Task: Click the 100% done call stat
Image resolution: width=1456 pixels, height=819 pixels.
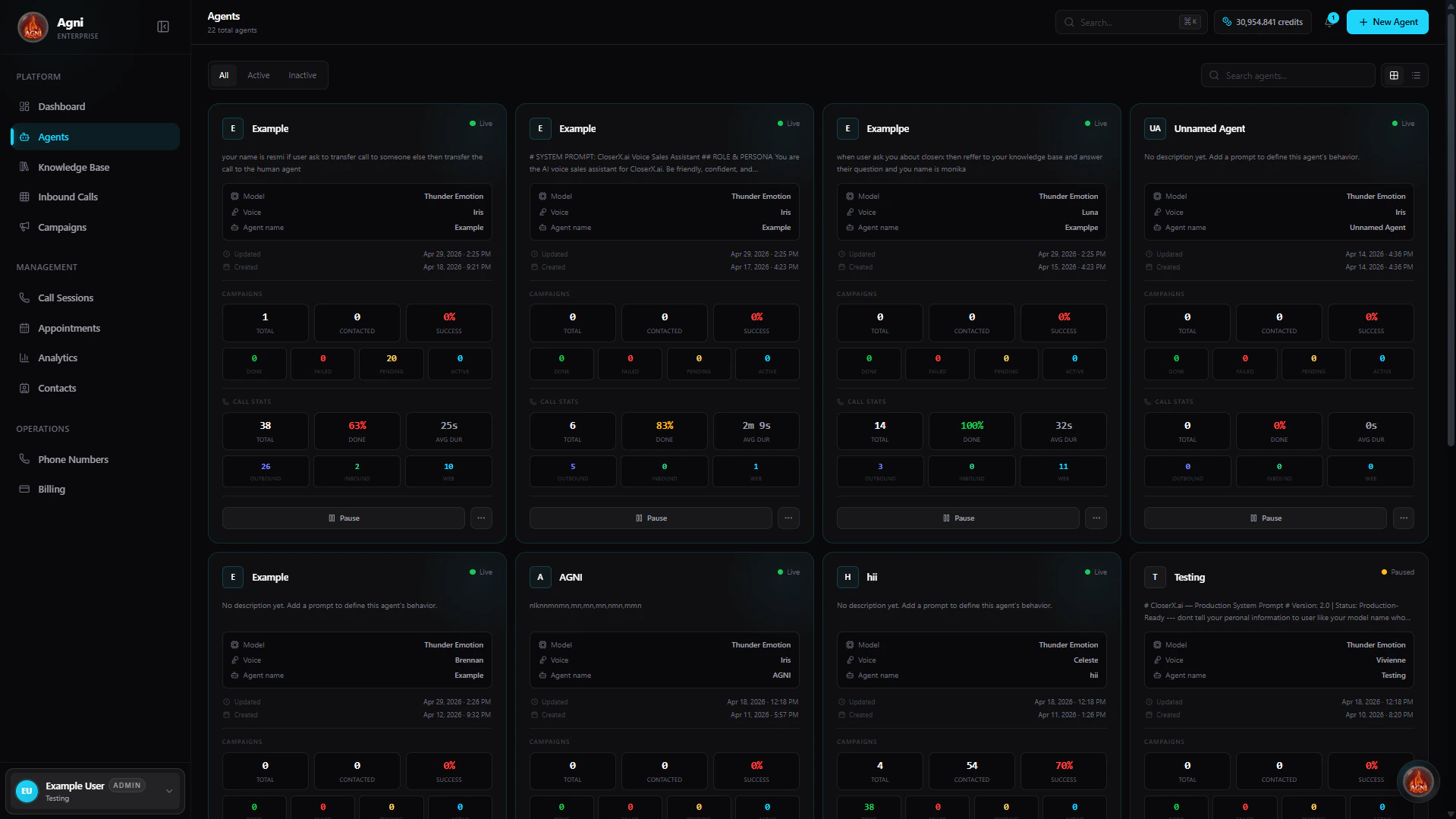Action: tap(971, 430)
